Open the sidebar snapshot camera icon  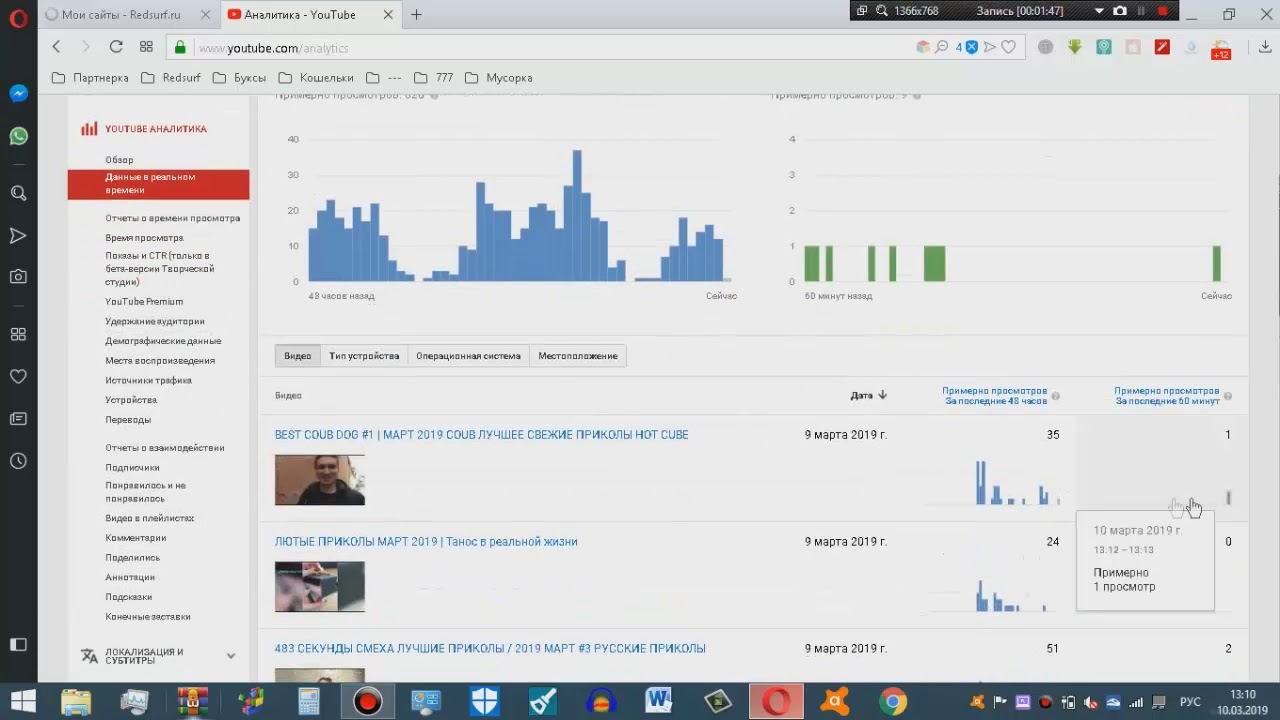pos(18,277)
